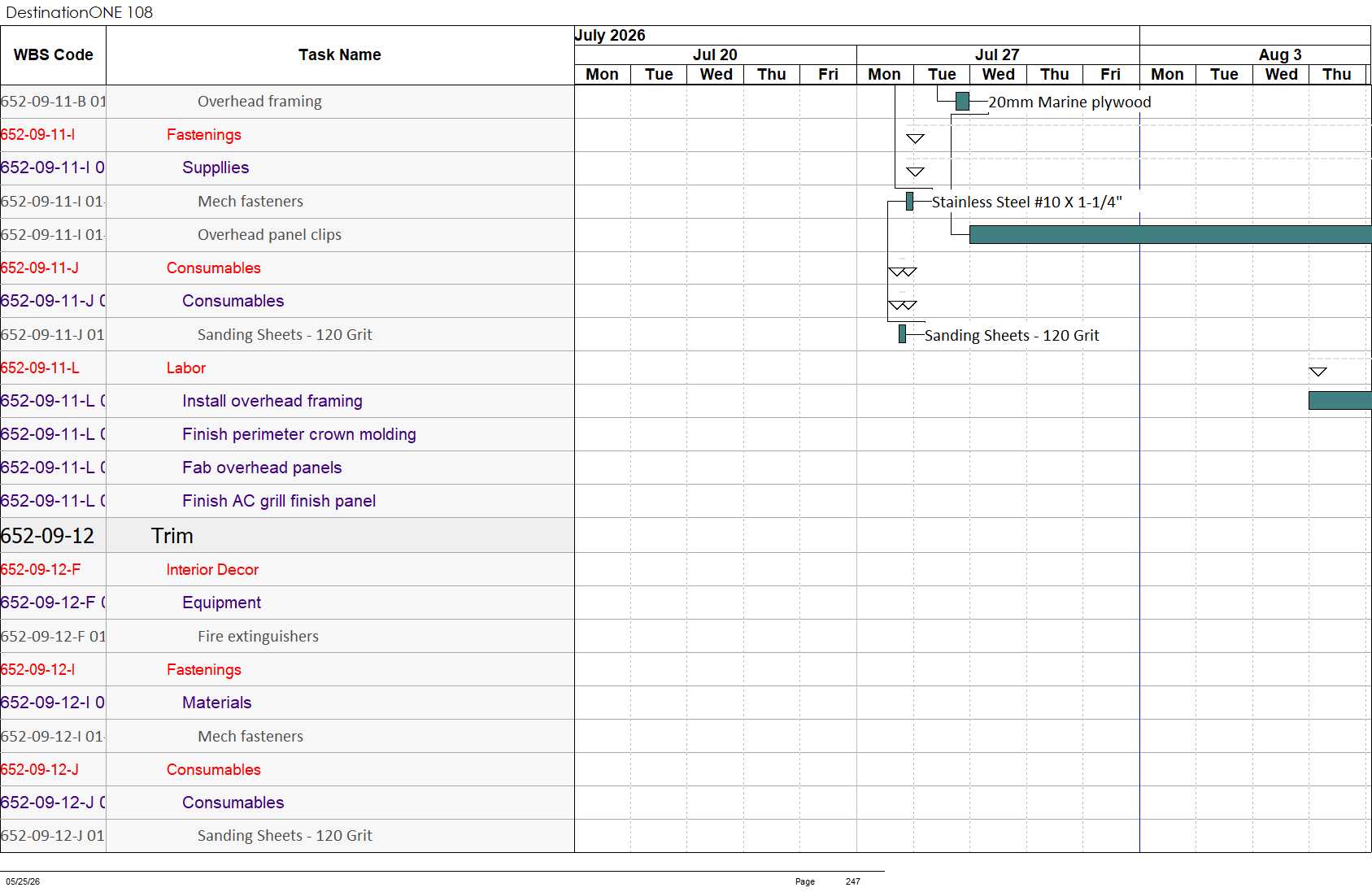Click the 05/25/26 date footer

23,881
